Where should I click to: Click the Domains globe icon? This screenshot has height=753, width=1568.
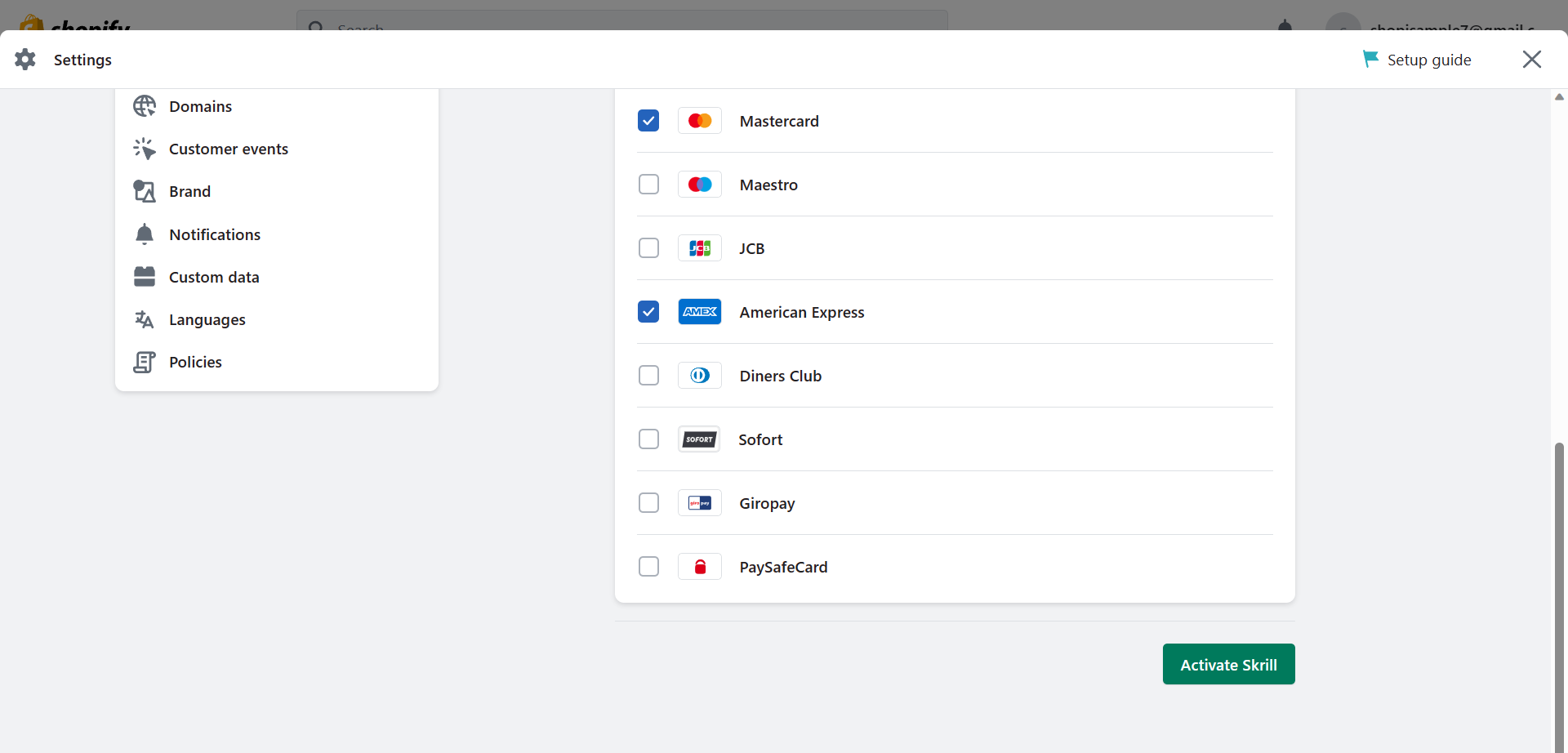pyautogui.click(x=145, y=106)
